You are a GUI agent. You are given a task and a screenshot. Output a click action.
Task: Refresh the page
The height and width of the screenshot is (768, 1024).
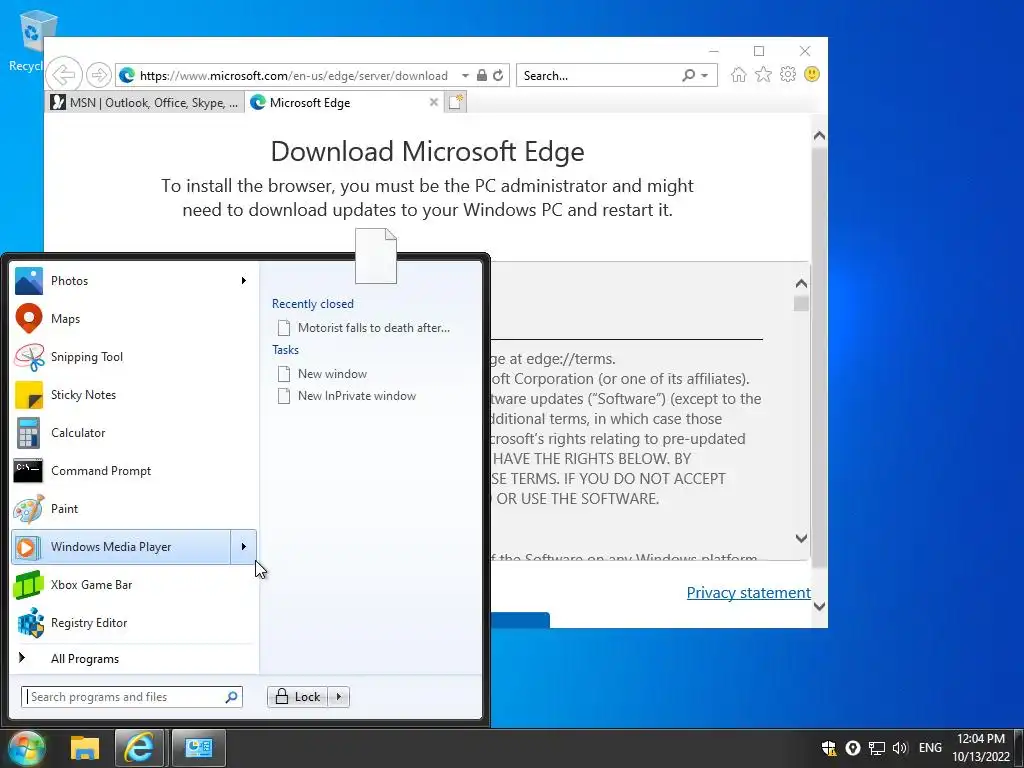pos(498,76)
